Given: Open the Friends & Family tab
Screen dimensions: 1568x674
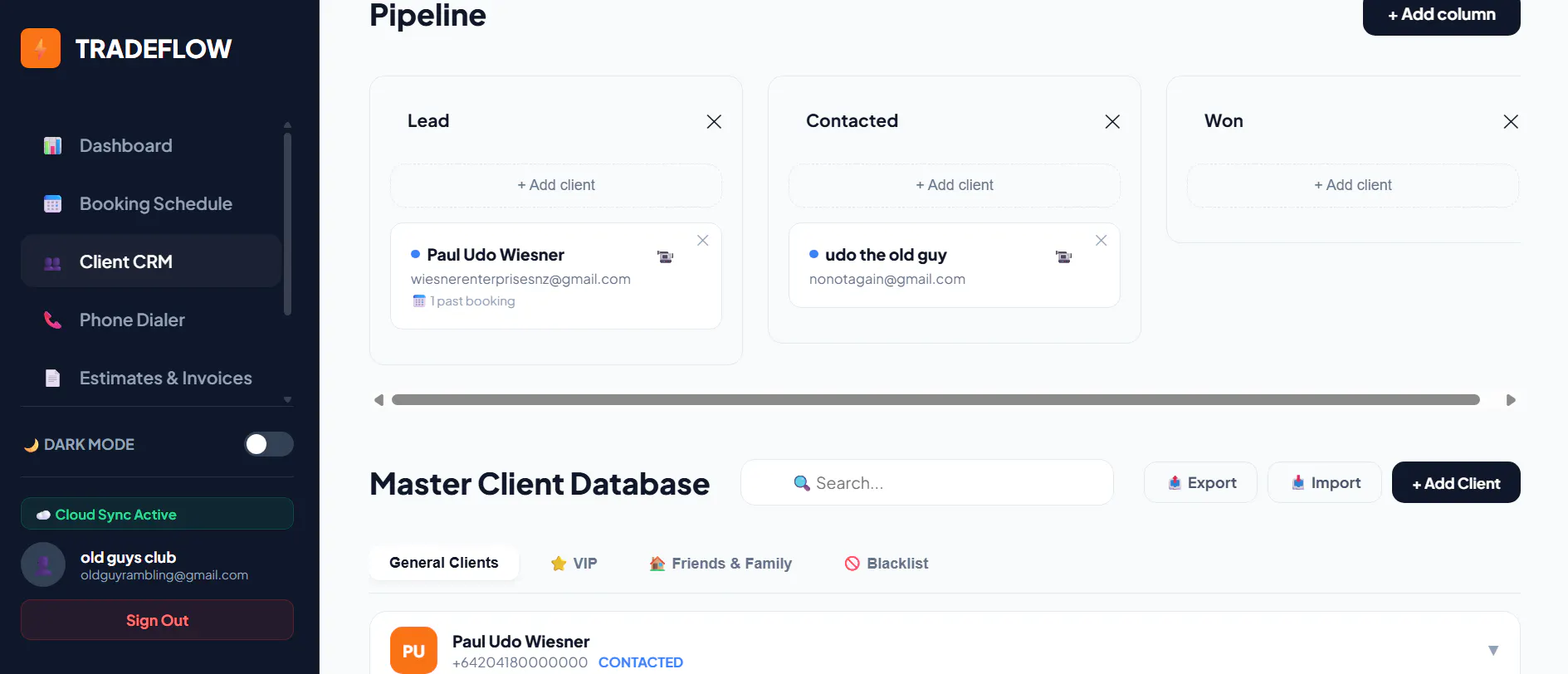Looking at the screenshot, I should [720, 564].
